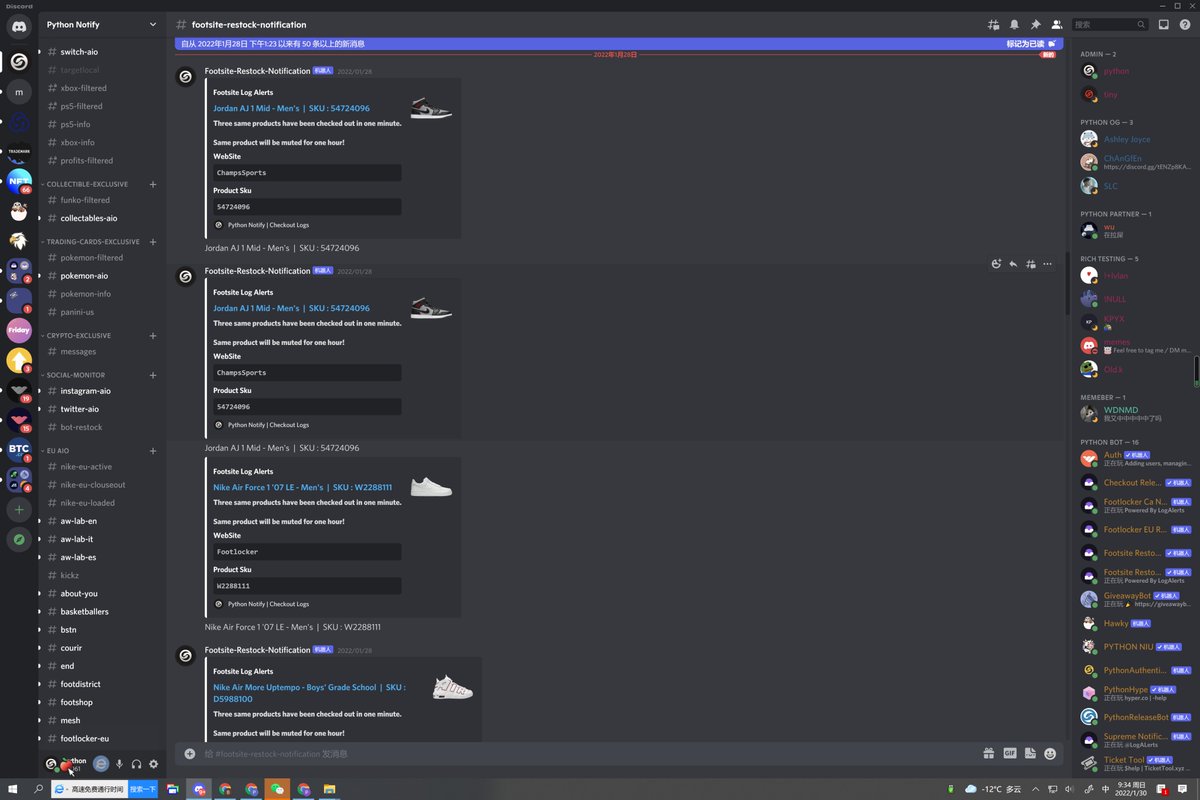This screenshot has height=800, width=1200.
Task: Open the nike-eu-active channel
Action: (x=102, y=467)
